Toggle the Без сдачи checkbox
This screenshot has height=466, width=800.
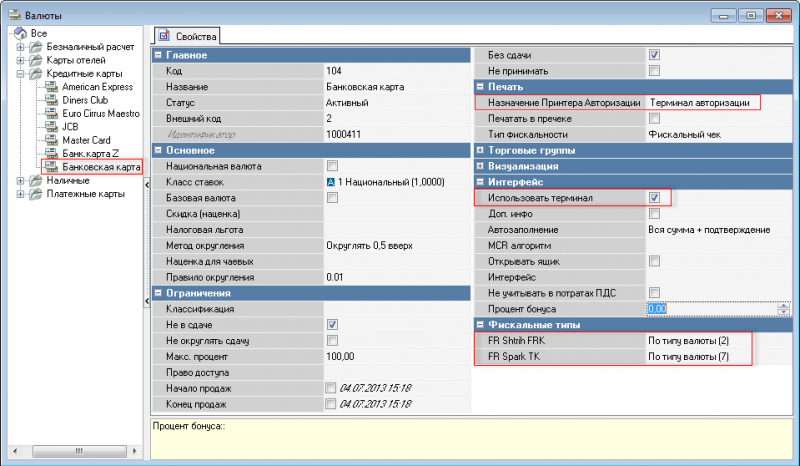point(654,55)
